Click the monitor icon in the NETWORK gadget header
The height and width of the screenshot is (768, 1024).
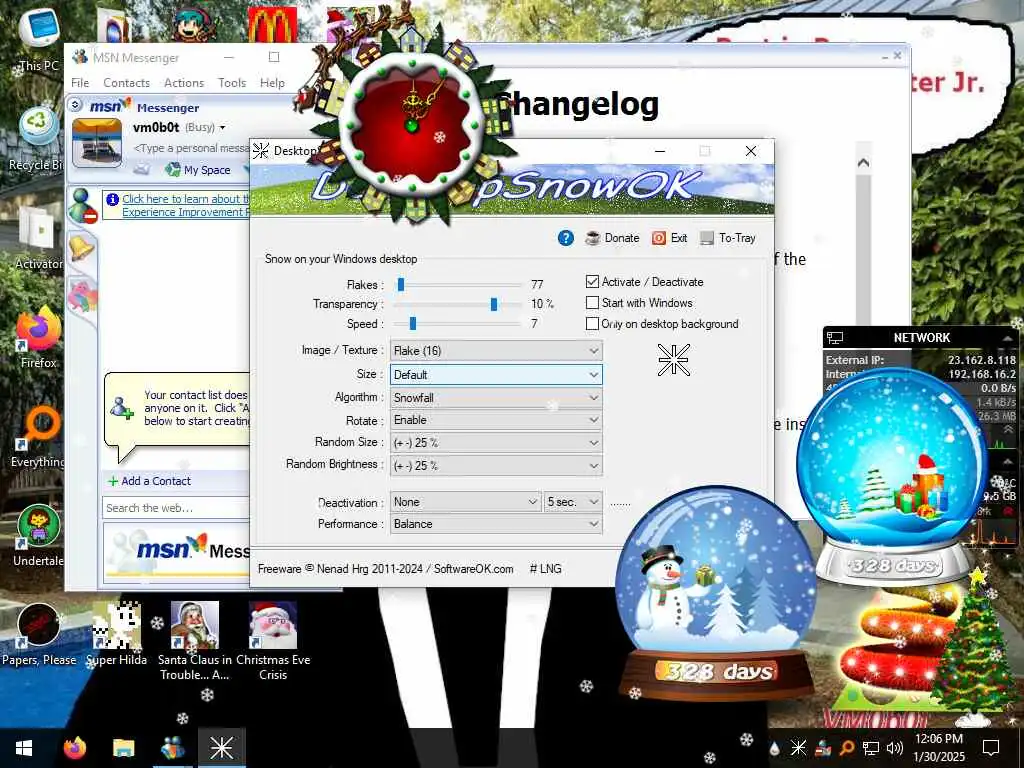coord(835,338)
